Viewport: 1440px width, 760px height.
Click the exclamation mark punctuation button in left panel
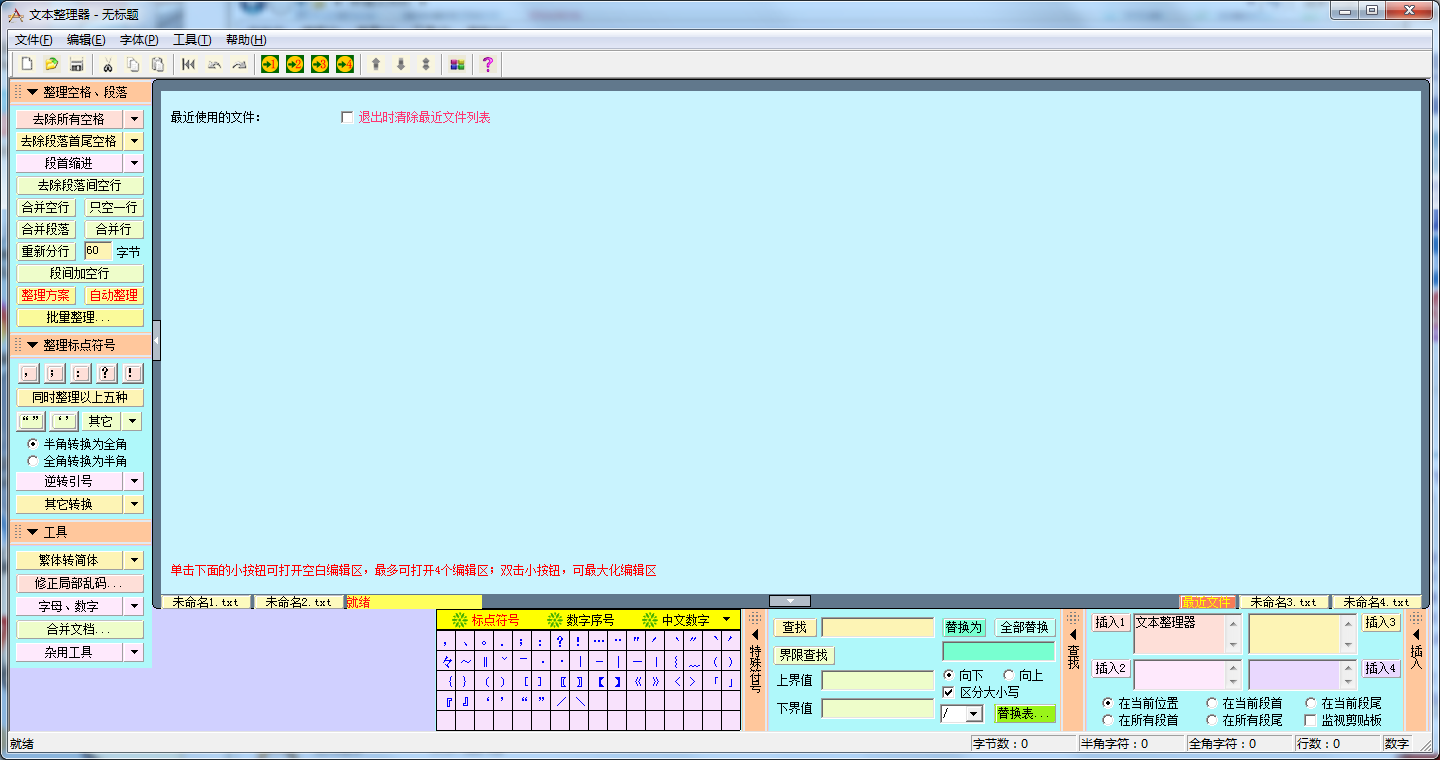tap(133, 373)
